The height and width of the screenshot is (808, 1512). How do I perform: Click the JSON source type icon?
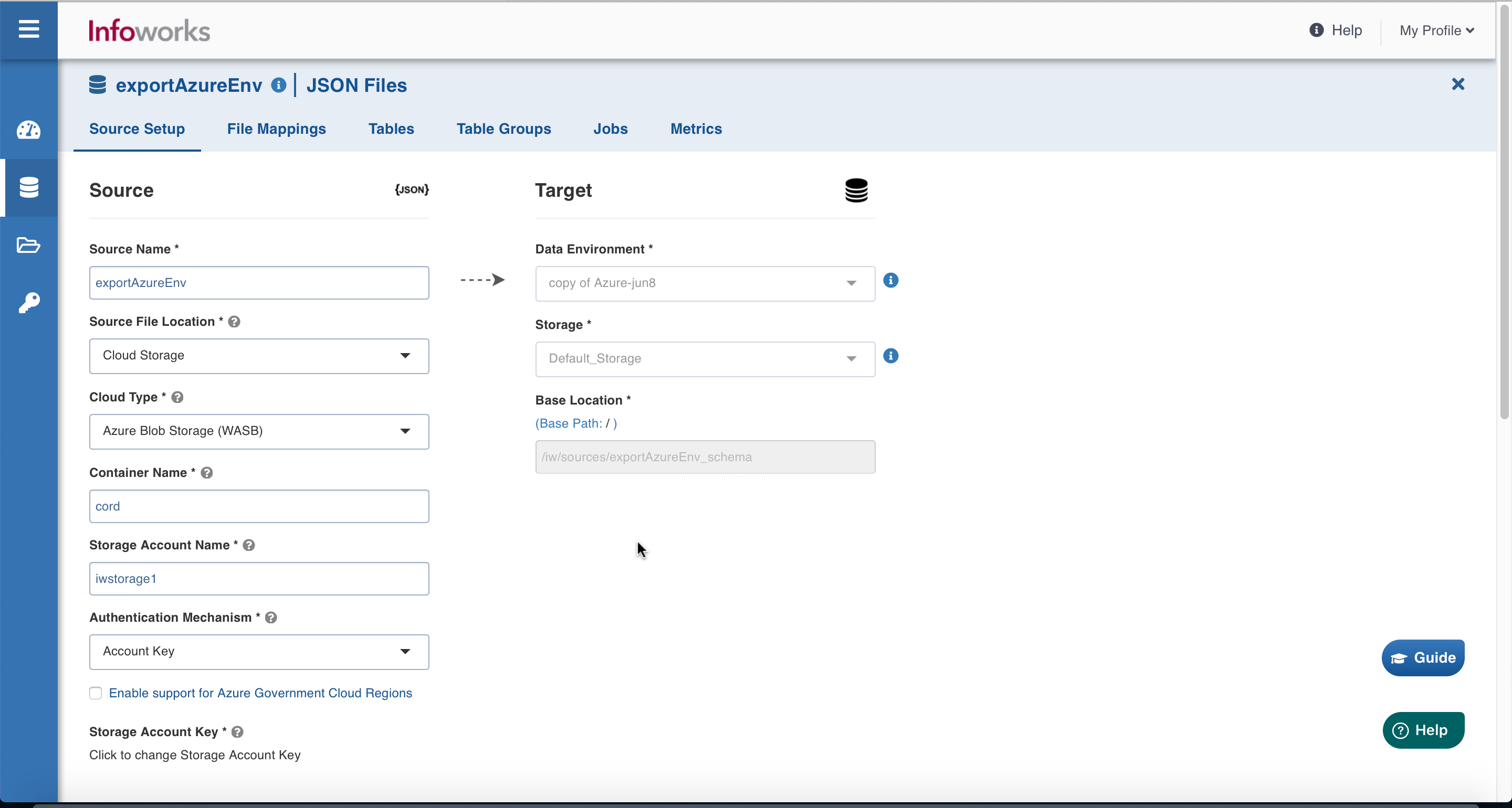tap(412, 189)
